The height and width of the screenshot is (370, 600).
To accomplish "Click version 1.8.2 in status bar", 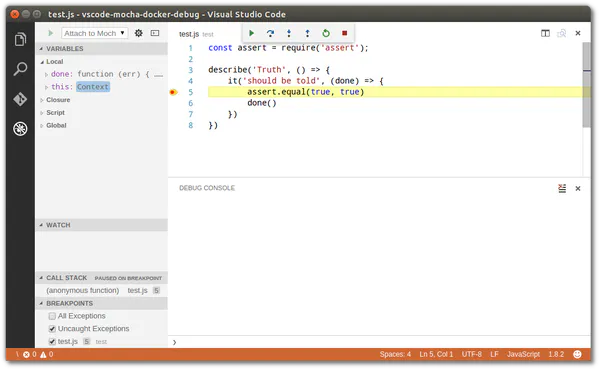I will (x=556, y=354).
